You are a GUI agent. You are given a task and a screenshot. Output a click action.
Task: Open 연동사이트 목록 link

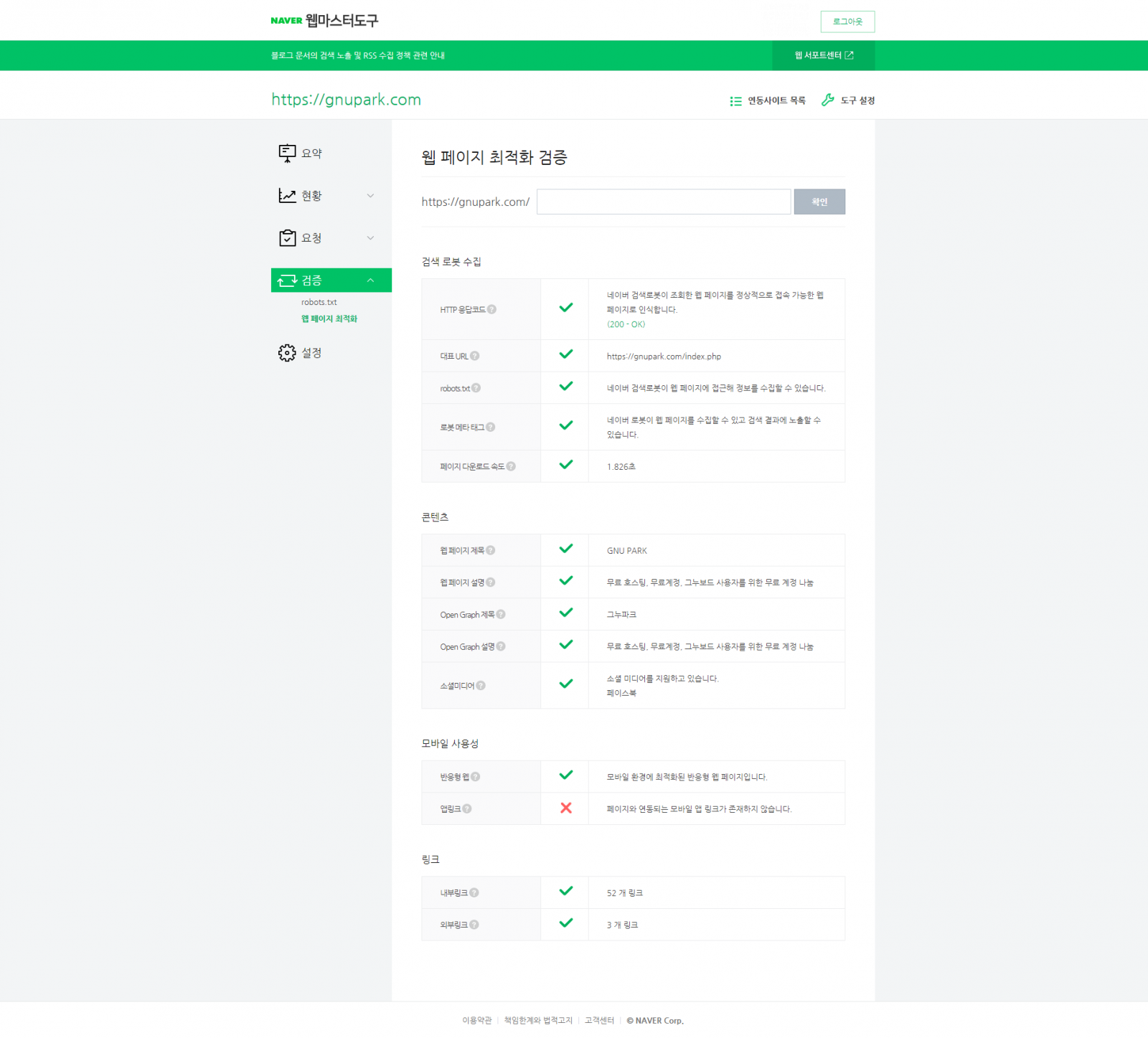click(768, 101)
